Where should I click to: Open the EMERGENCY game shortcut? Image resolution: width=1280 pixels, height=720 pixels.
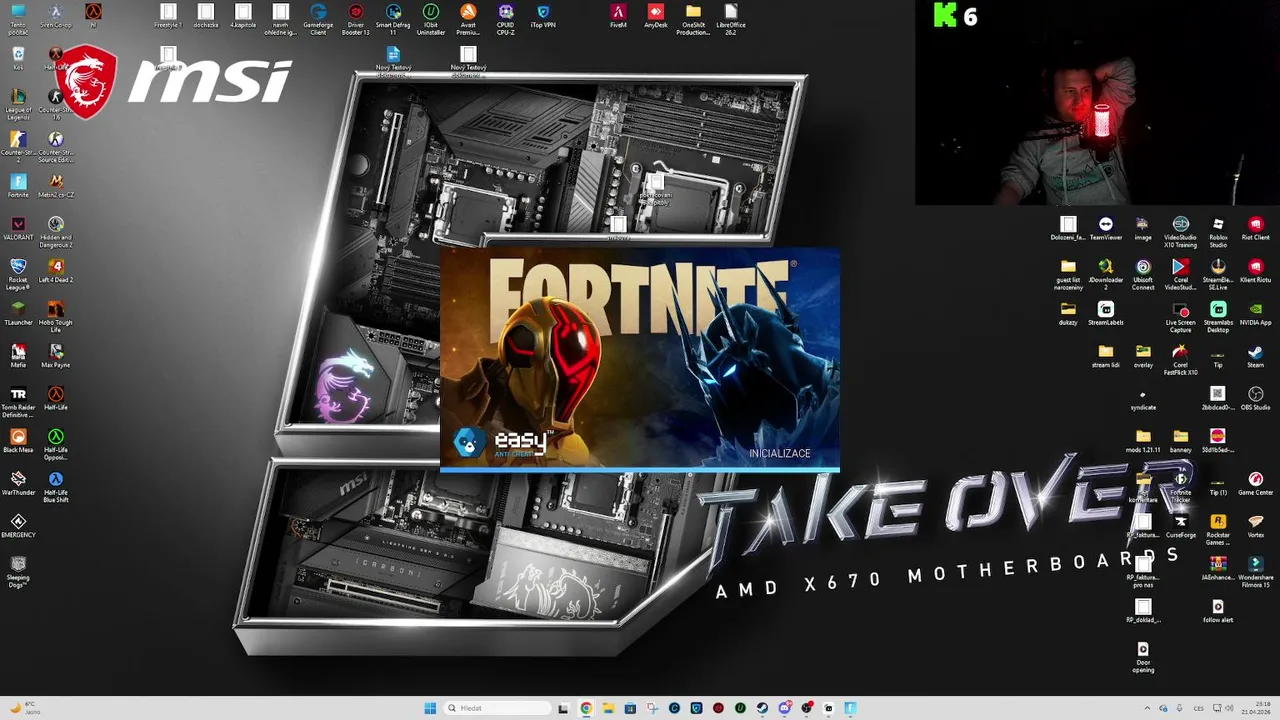(18, 526)
